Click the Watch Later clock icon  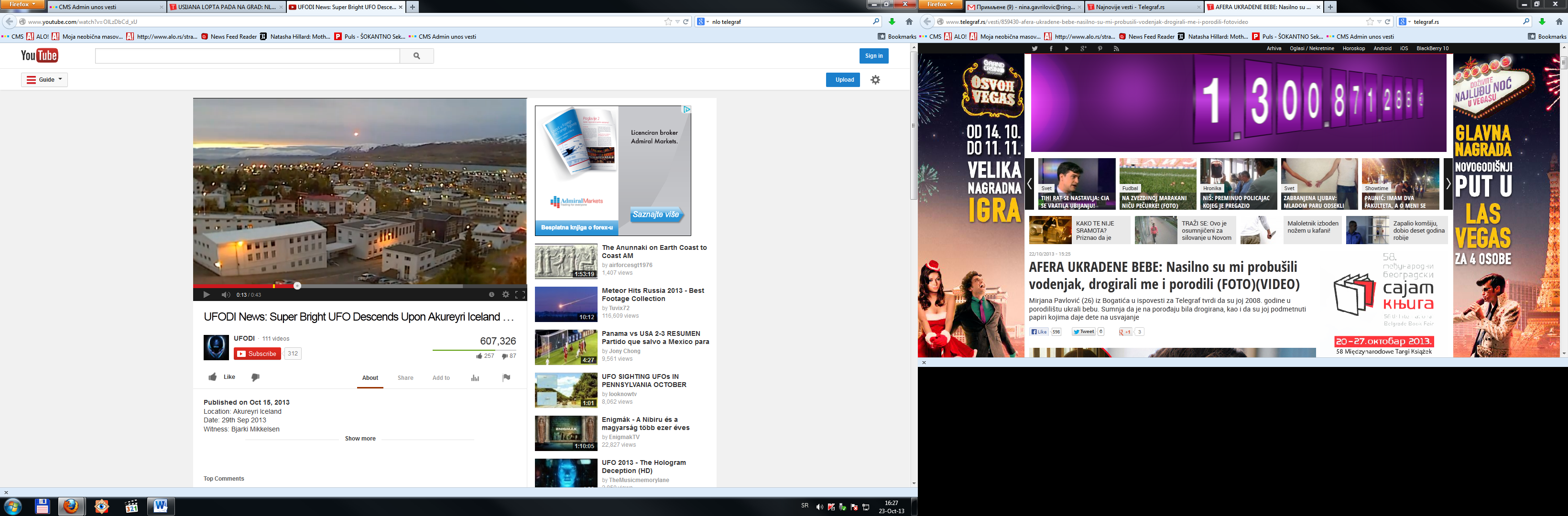click(491, 294)
